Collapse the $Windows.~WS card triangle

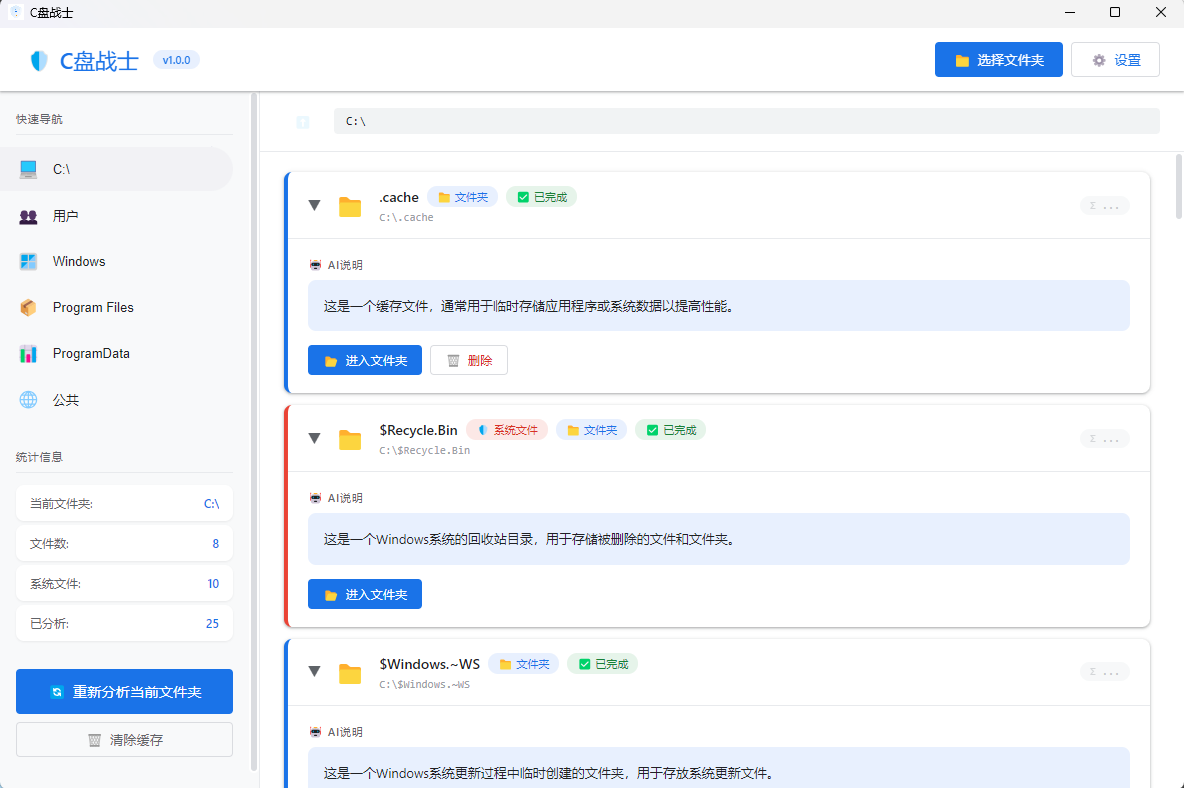coord(315,672)
